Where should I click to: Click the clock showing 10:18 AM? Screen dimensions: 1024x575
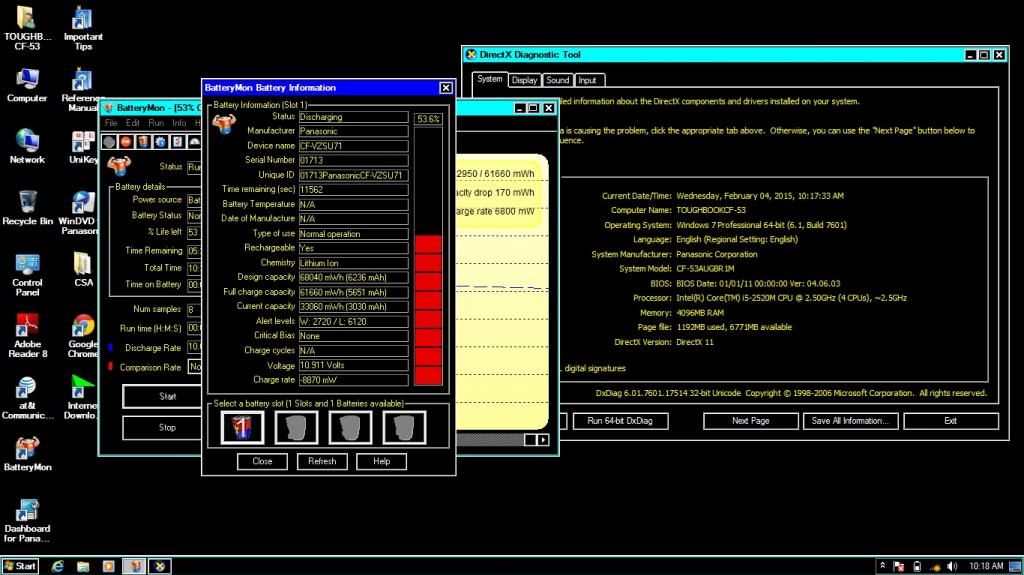pyautogui.click(x=986, y=567)
